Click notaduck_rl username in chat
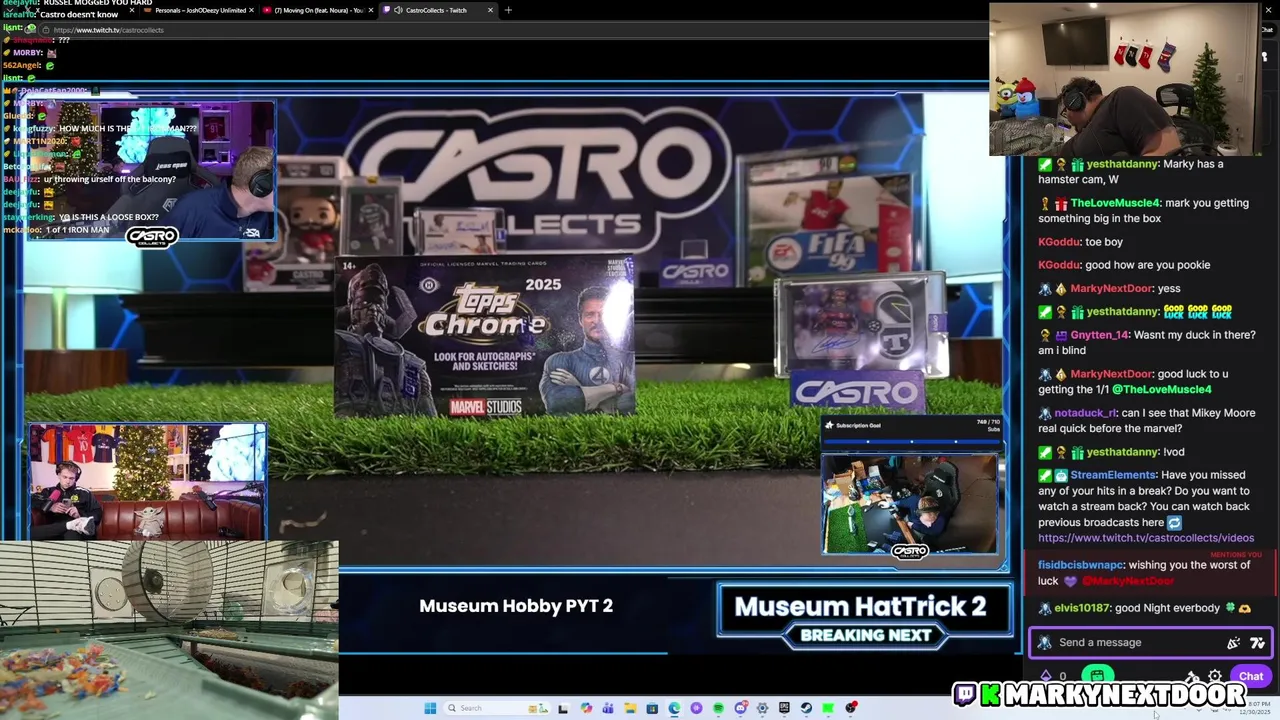1280x720 pixels. (1085, 413)
